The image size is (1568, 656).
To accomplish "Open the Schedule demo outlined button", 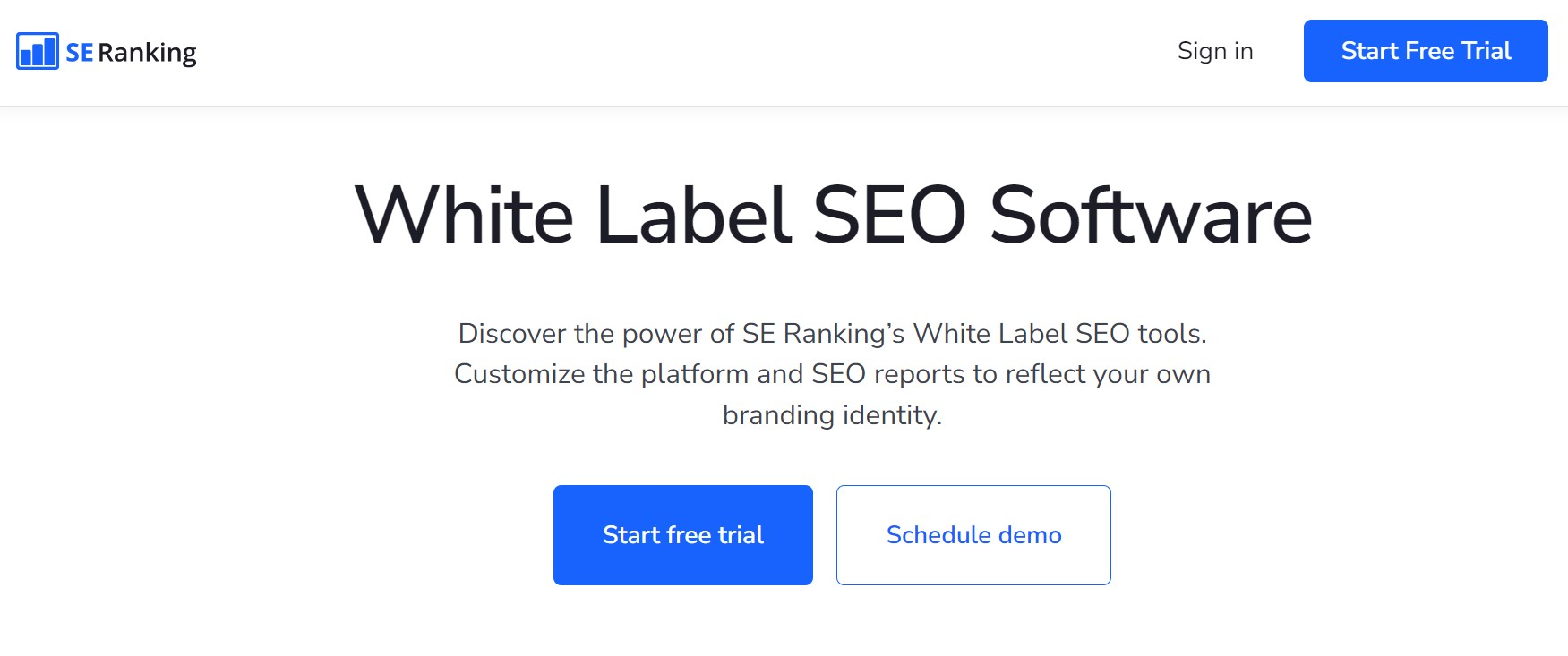I will click(973, 535).
